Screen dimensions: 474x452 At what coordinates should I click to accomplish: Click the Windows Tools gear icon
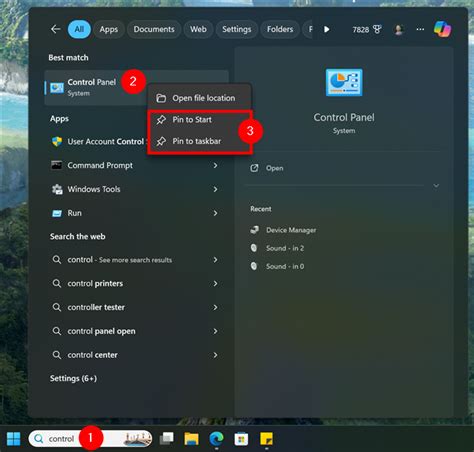[x=57, y=189]
